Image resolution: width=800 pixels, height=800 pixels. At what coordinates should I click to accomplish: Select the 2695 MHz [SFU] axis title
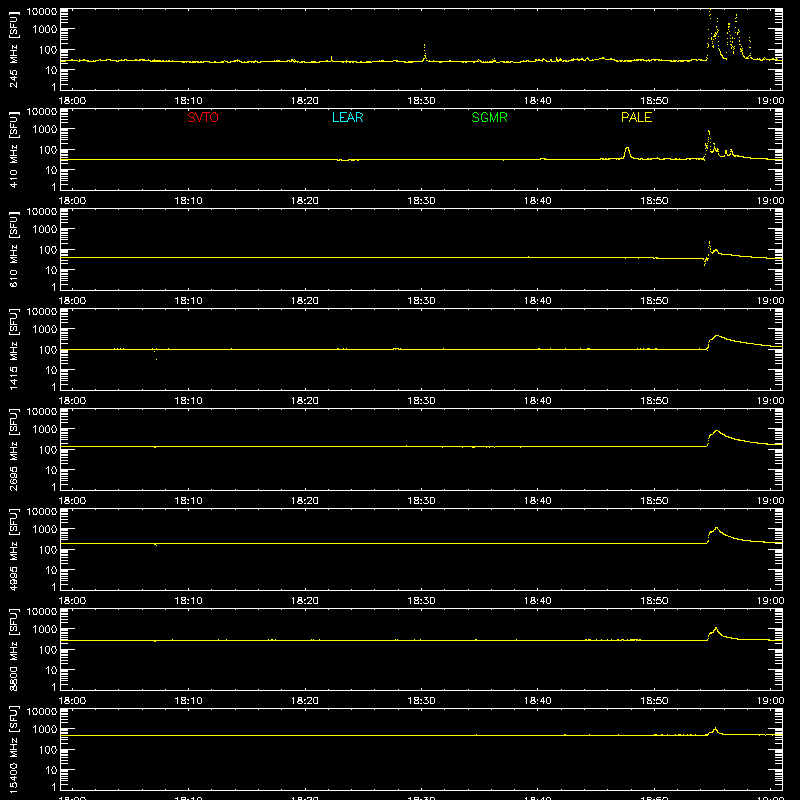[x=13, y=450]
